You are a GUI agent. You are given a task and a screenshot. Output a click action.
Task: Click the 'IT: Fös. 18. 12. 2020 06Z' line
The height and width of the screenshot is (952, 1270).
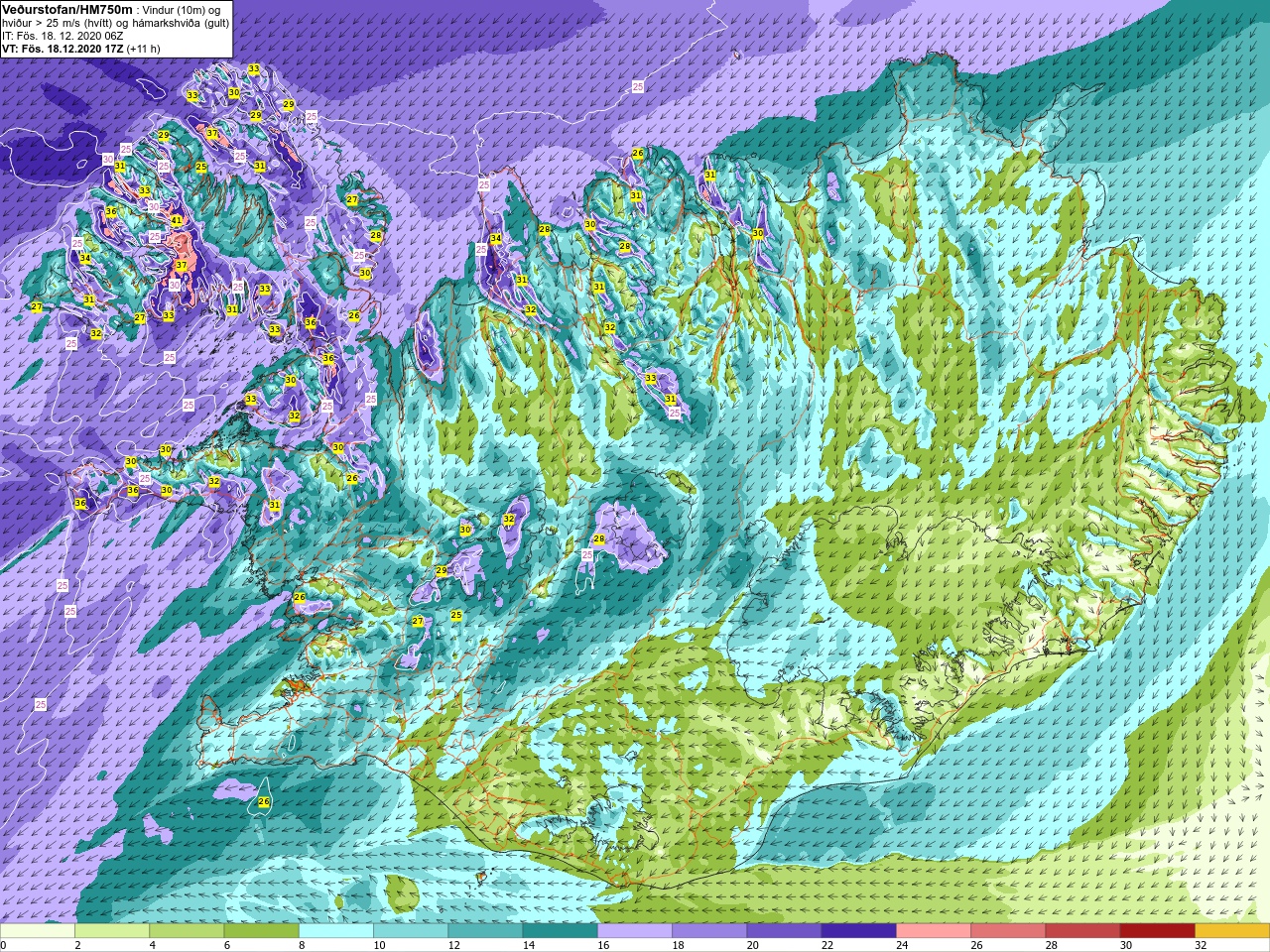(x=63, y=35)
